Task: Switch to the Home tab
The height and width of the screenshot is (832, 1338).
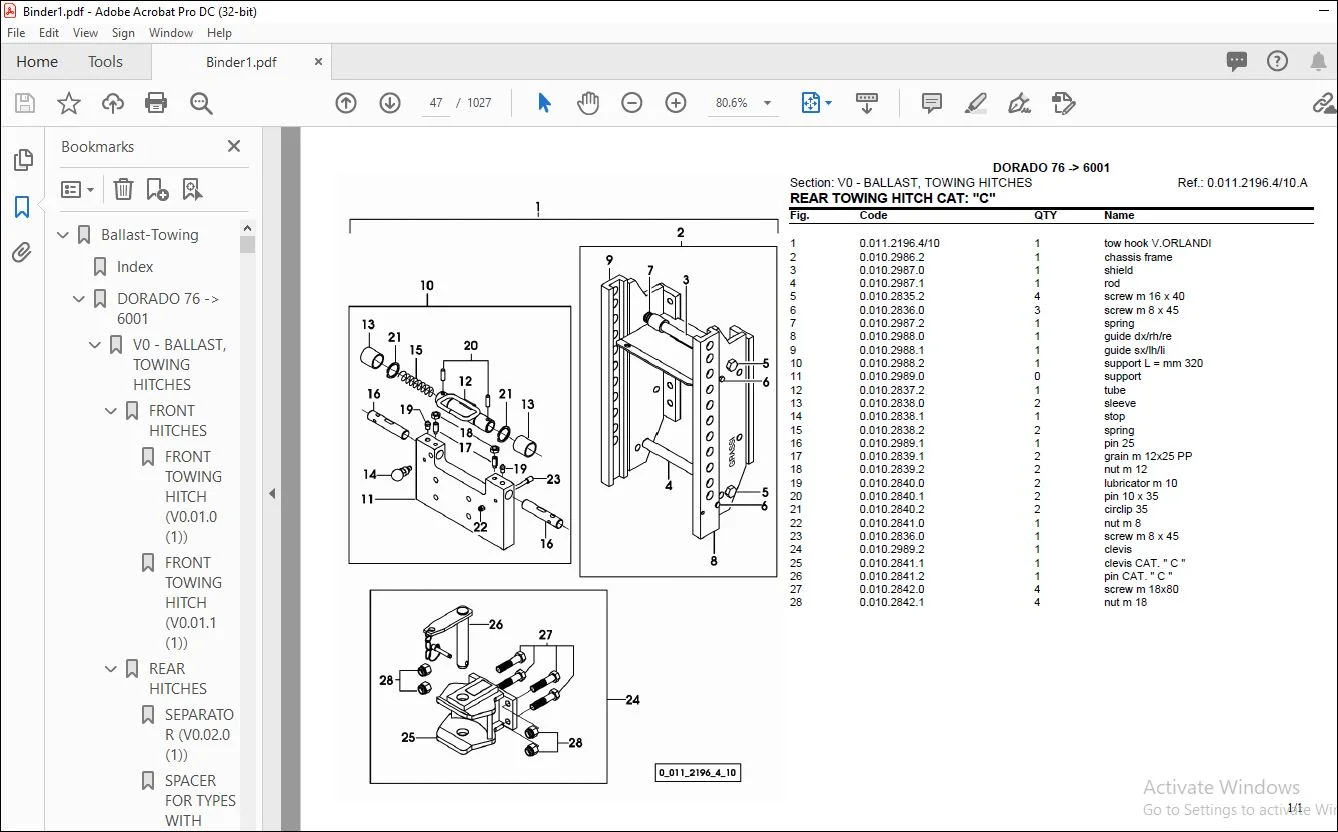Action: click(x=37, y=62)
